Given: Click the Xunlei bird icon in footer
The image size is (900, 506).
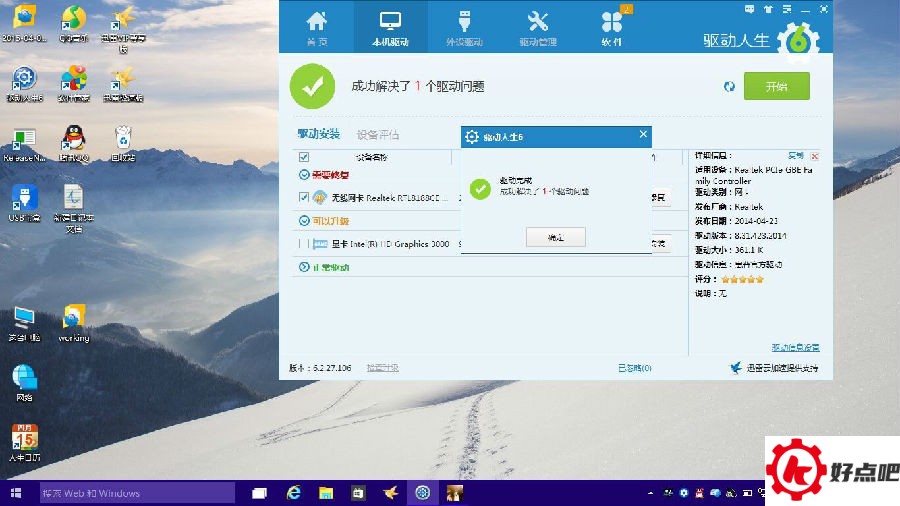Looking at the screenshot, I should pos(736,367).
